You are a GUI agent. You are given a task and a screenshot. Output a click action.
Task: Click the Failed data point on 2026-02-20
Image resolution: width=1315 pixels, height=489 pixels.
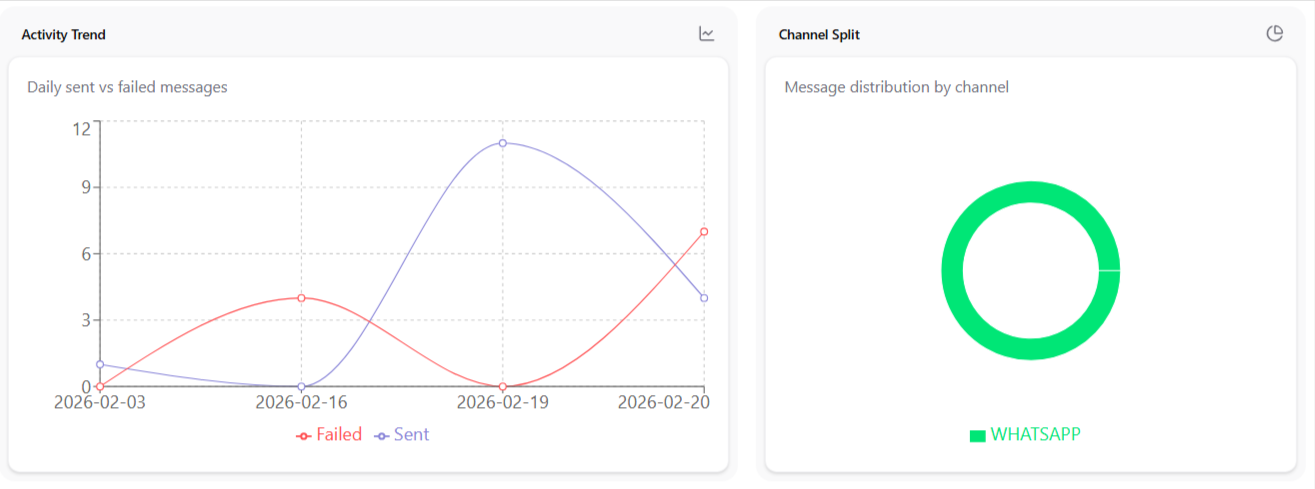704,232
